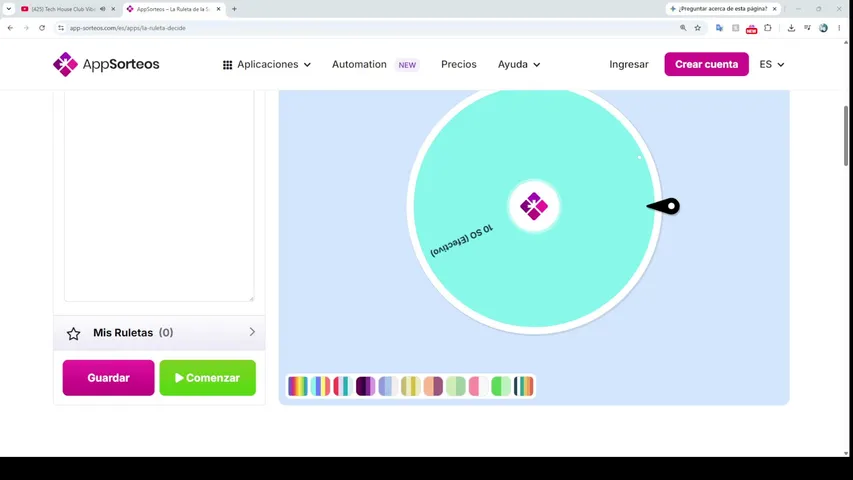This screenshot has height=480, width=853.
Task: Select the peach and mauve palette
Action: (433, 386)
